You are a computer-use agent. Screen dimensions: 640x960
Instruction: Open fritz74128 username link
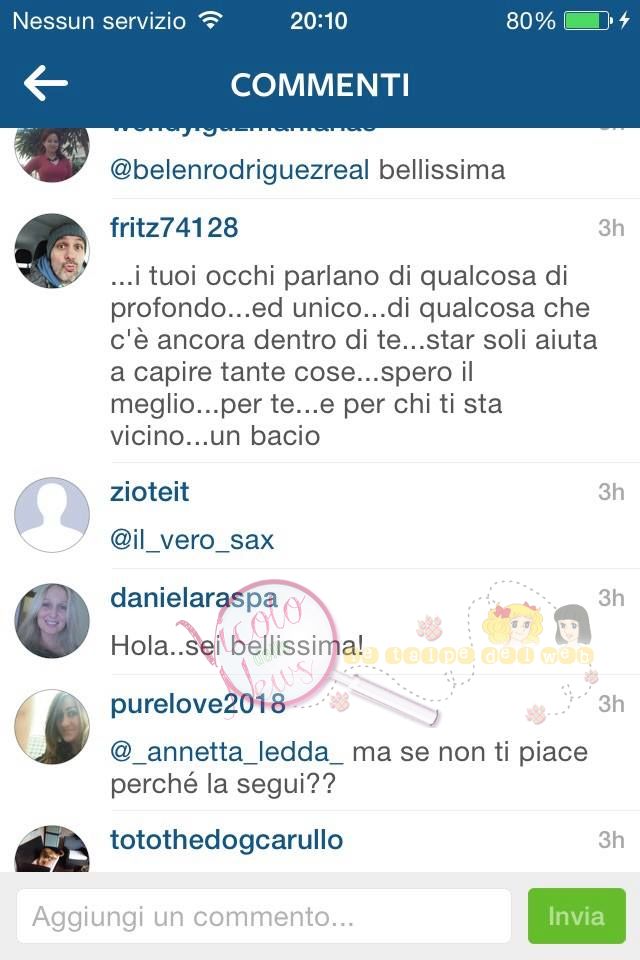(x=174, y=228)
